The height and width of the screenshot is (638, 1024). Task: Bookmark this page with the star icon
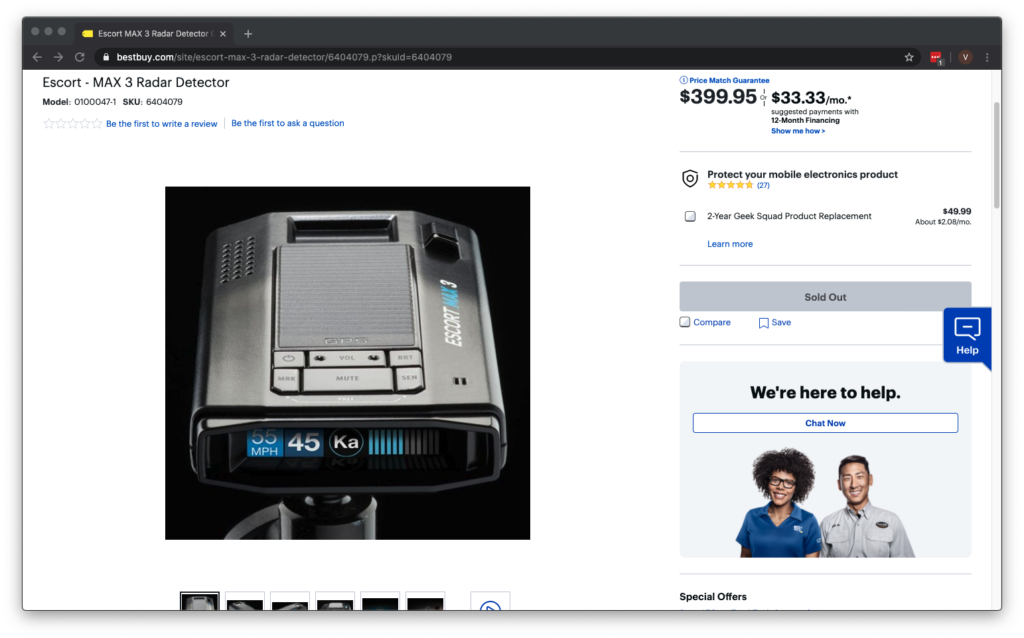coord(909,57)
